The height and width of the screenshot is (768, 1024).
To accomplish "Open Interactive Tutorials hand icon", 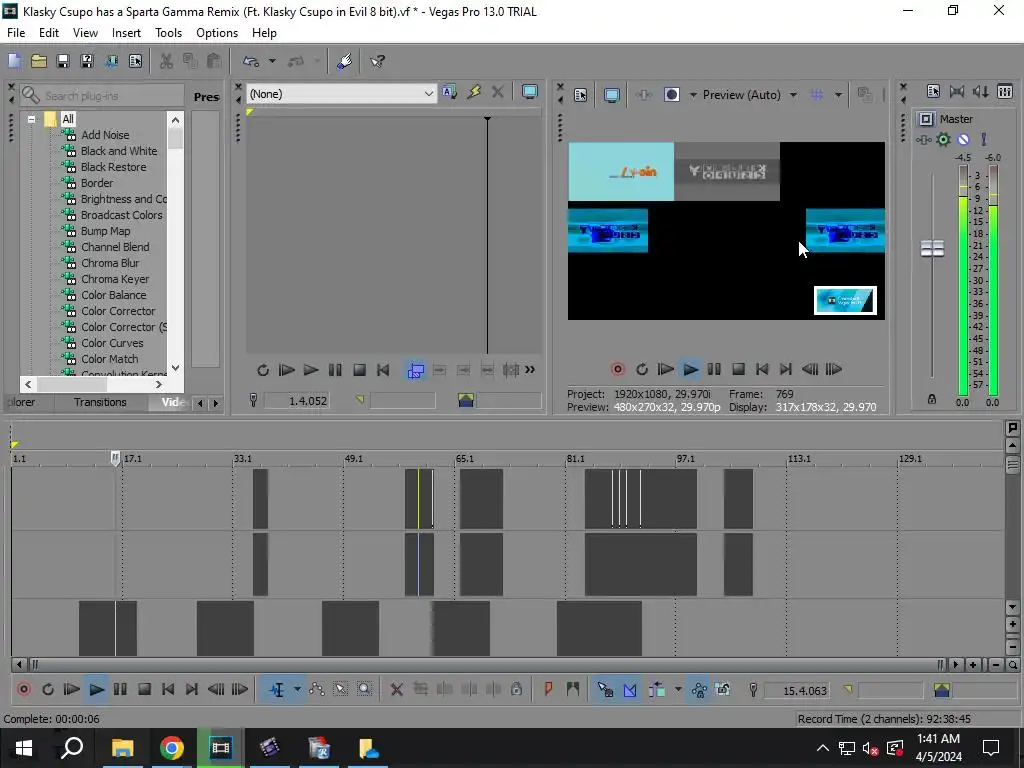I will 345,61.
